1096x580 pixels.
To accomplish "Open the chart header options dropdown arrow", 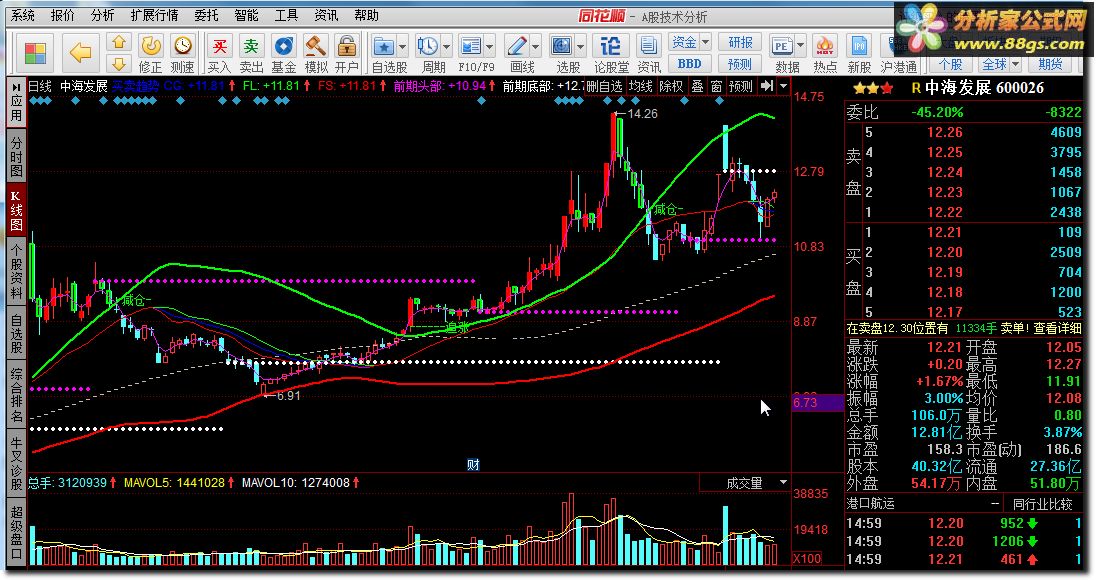I will (784, 85).
